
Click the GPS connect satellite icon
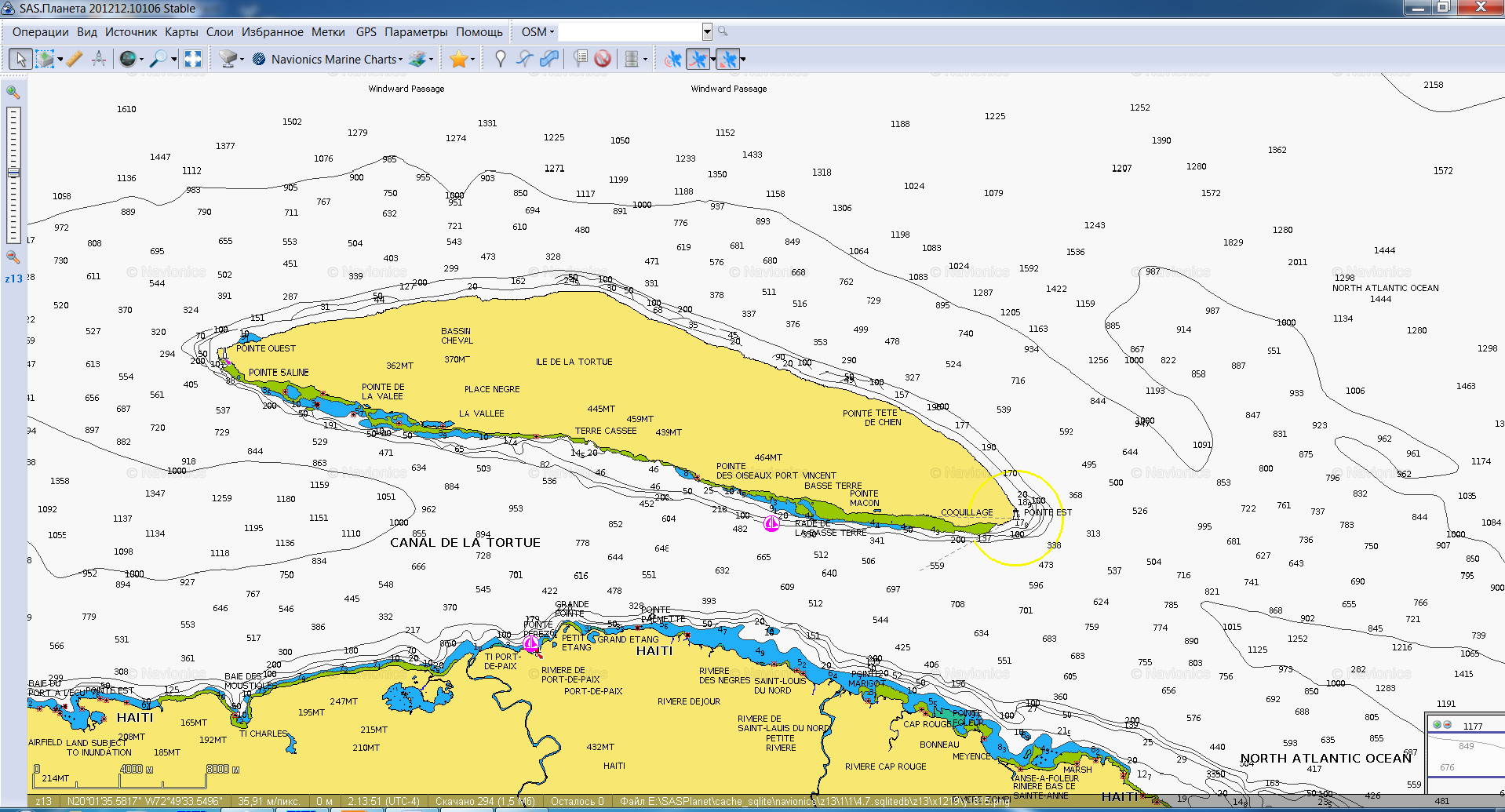(x=672, y=59)
